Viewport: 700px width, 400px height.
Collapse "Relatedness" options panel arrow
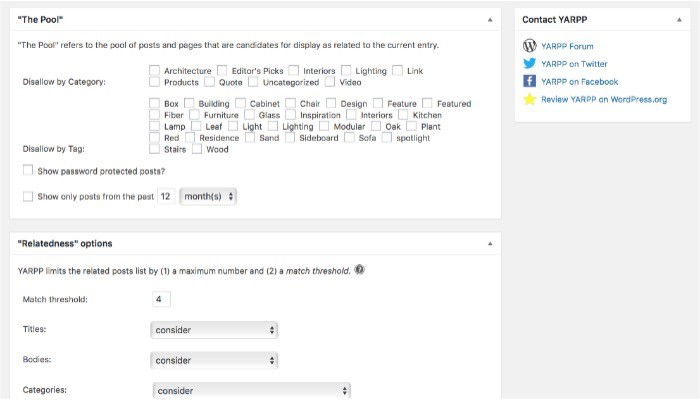pyautogui.click(x=489, y=243)
